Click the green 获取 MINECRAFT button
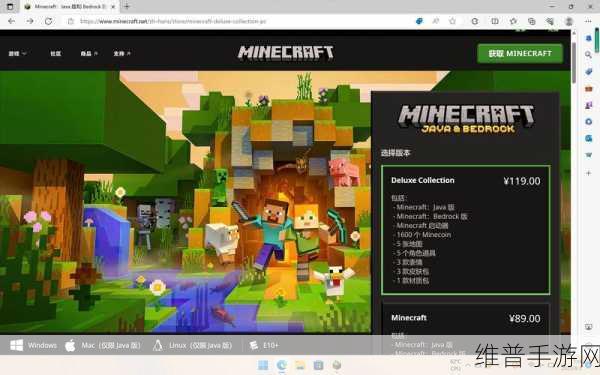The height and width of the screenshot is (375, 600). (x=520, y=53)
